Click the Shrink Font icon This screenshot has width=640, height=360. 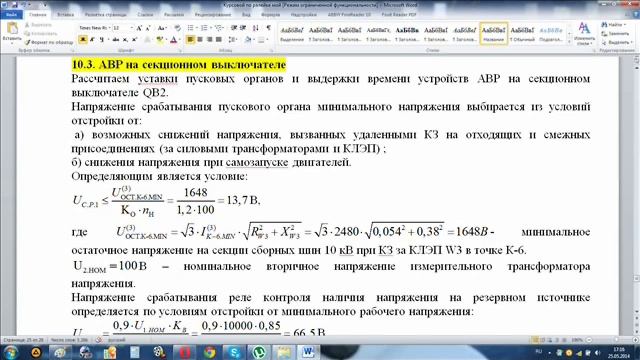tap(147, 28)
